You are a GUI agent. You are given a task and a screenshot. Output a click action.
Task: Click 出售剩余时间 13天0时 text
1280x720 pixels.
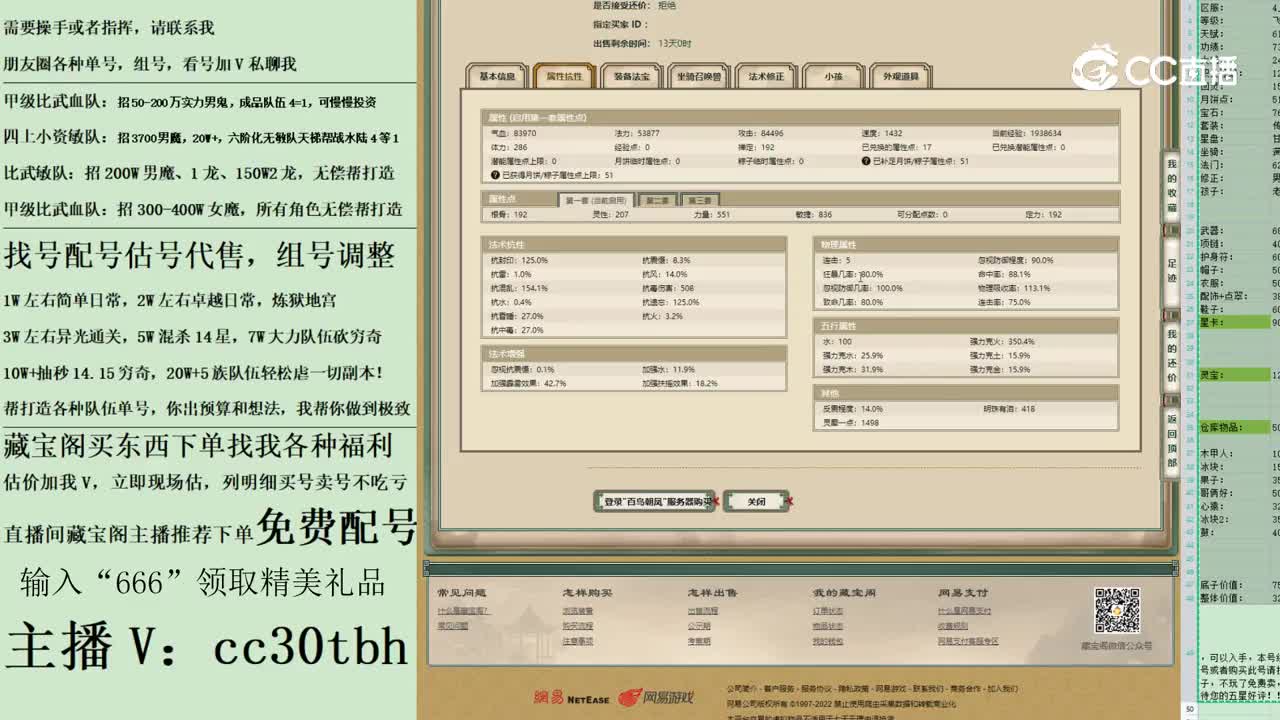click(642, 44)
